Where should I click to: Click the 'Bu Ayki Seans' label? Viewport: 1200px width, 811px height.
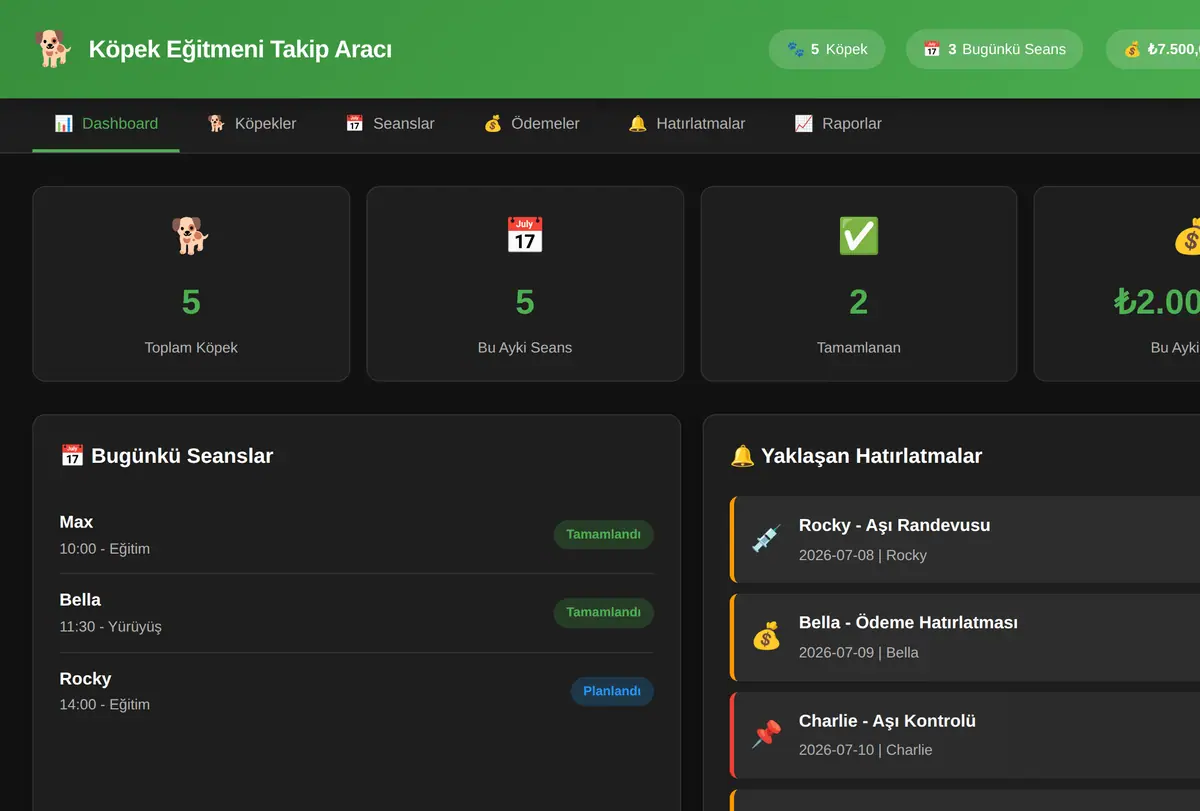[x=525, y=348]
